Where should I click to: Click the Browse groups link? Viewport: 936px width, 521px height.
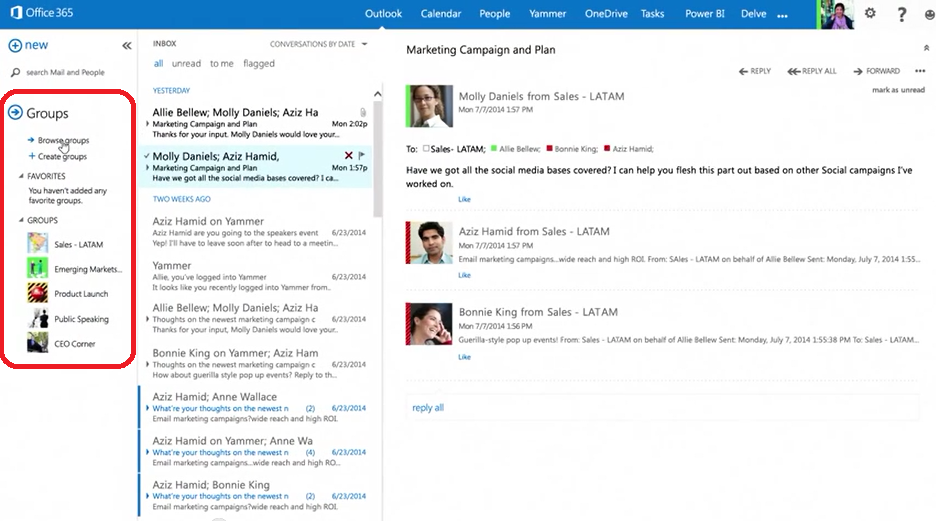[x=63, y=141]
